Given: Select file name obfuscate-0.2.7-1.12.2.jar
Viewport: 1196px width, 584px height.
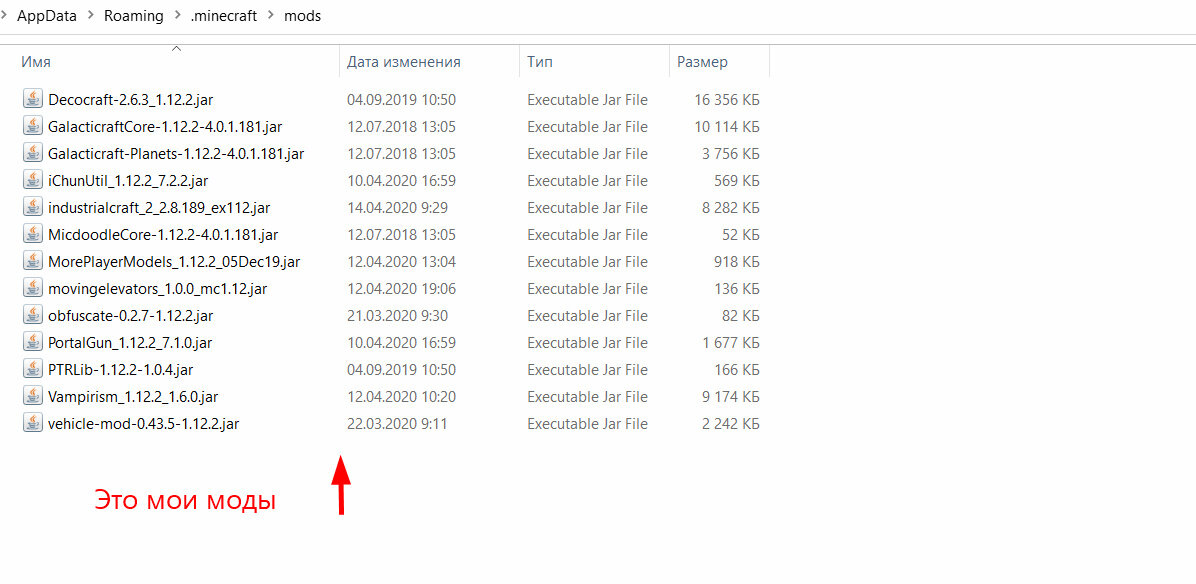Looking at the screenshot, I should pos(130,316).
